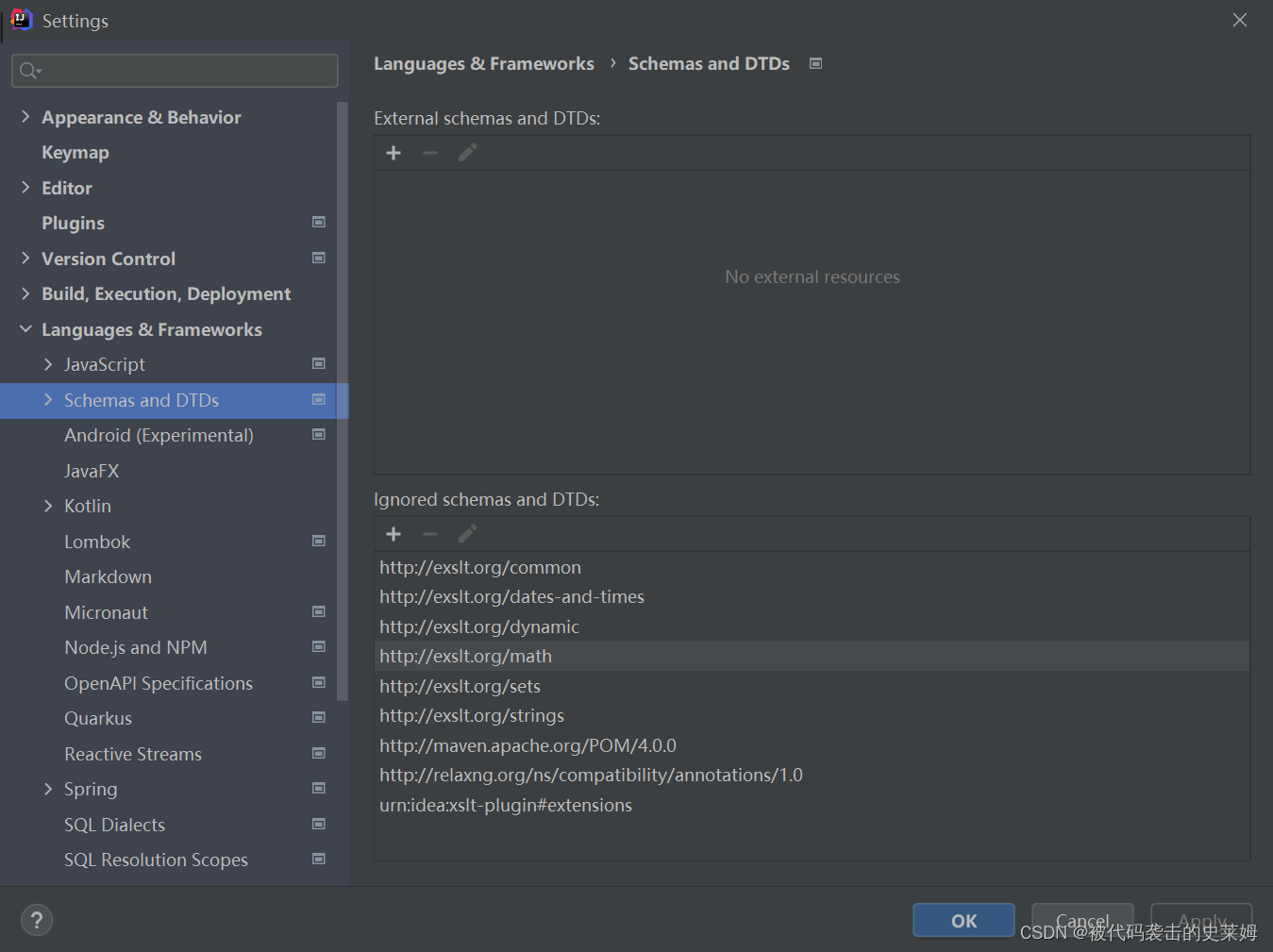Click the project-level icon on SQL Dialects row
The width and height of the screenshot is (1273, 952).
pyautogui.click(x=319, y=825)
